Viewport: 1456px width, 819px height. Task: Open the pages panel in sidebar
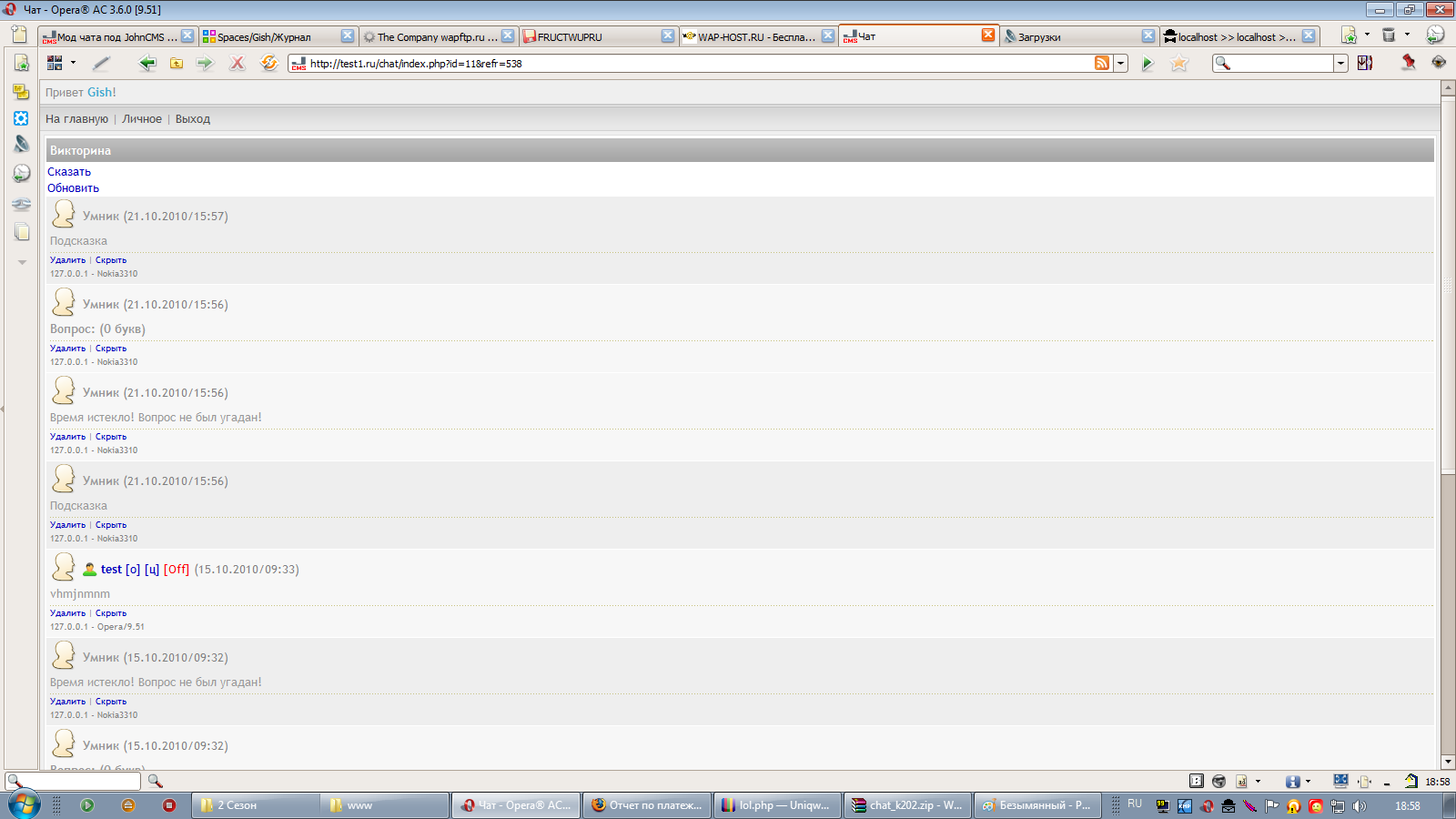pos(21,232)
